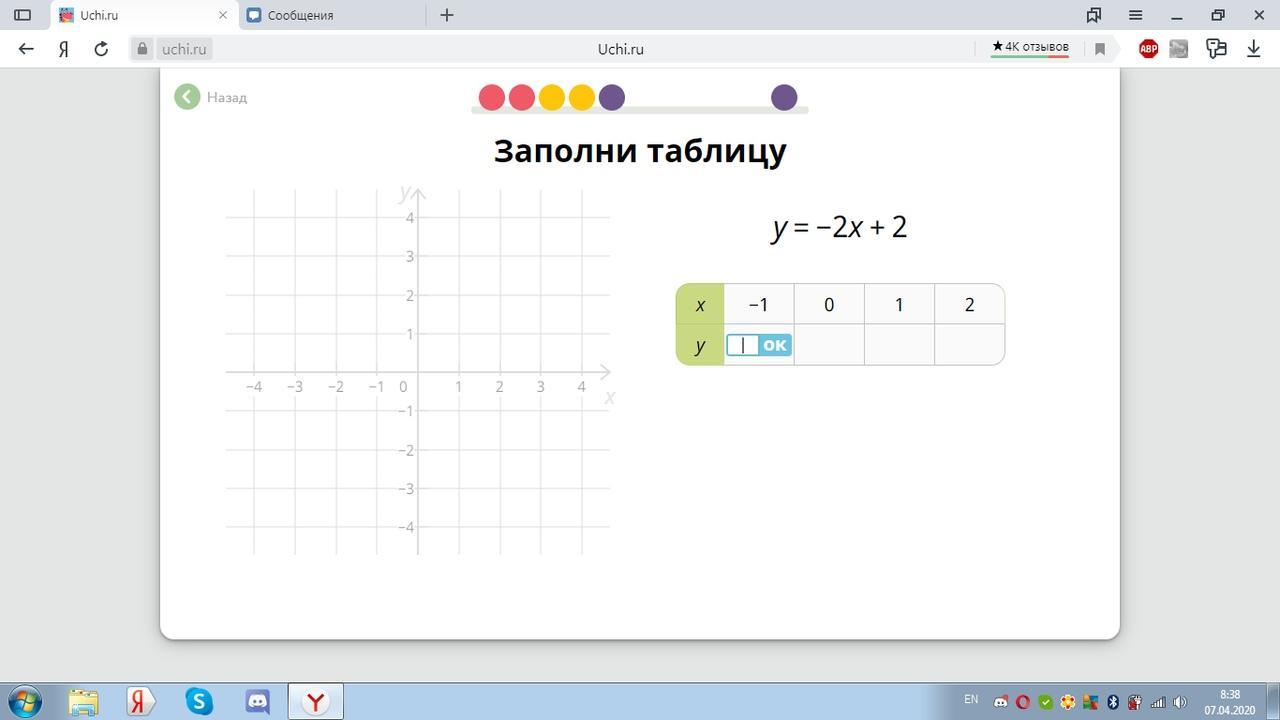Open the volume speaker tray icon
This screenshot has height=720, width=1280.
(x=1180, y=702)
